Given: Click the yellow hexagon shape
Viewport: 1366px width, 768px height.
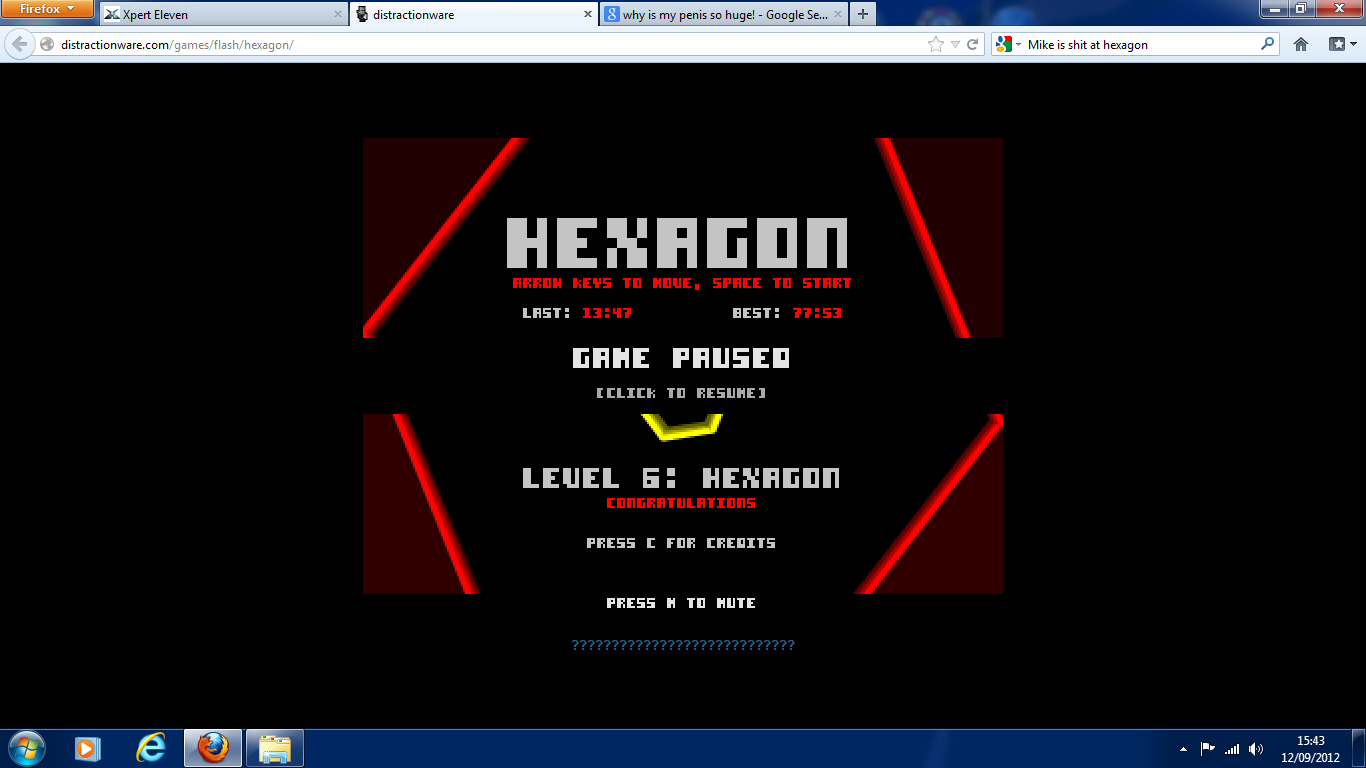Looking at the screenshot, I should (x=682, y=427).
